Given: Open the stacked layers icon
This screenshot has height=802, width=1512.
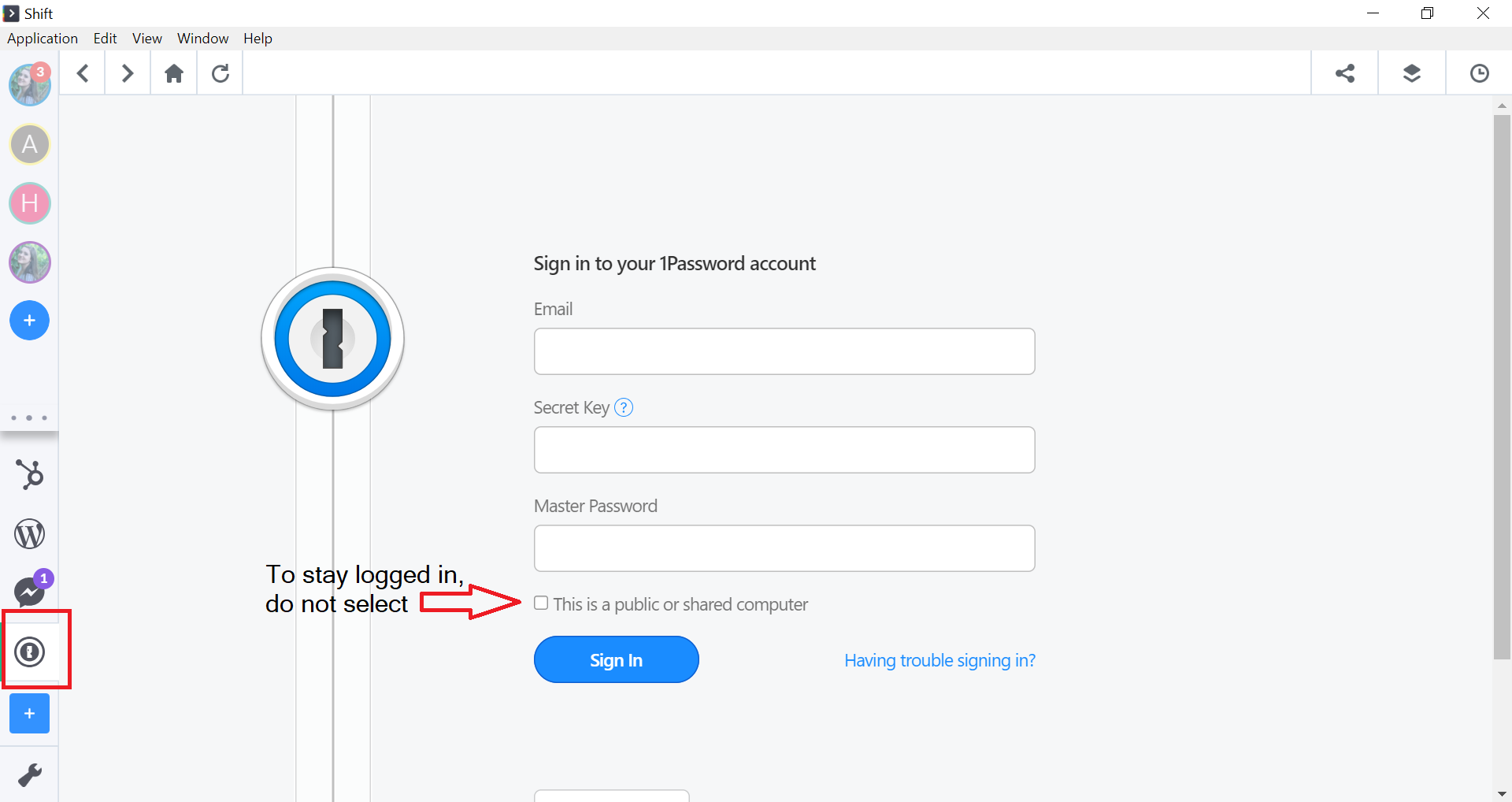Looking at the screenshot, I should [1412, 73].
